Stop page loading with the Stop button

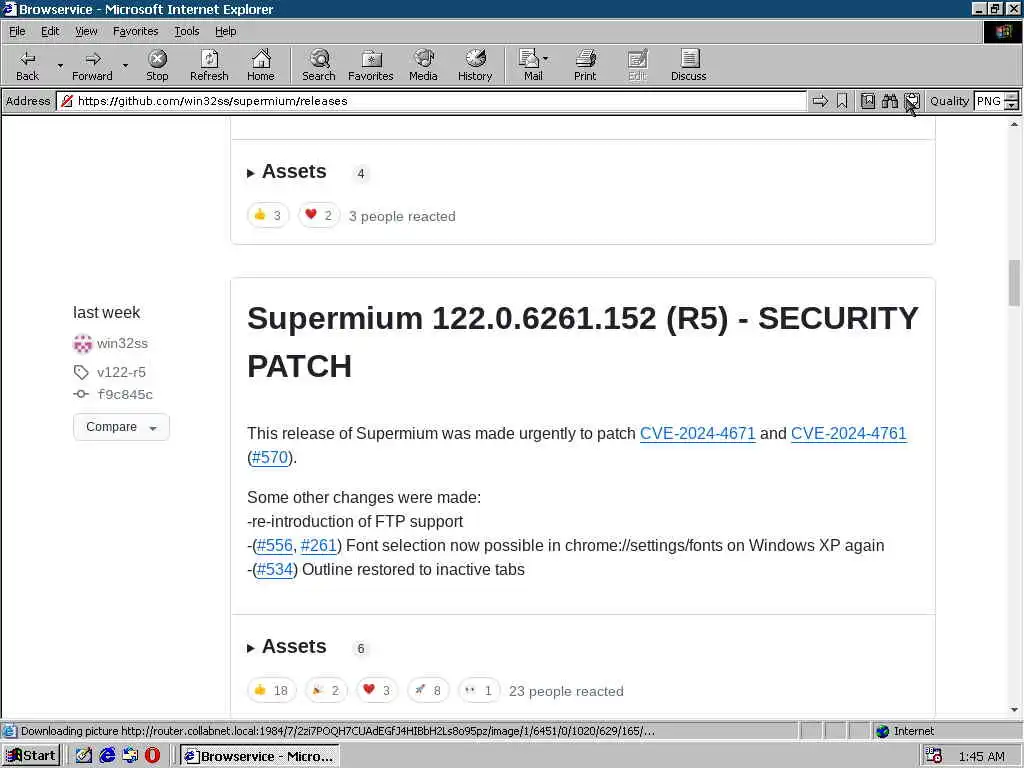(157, 65)
